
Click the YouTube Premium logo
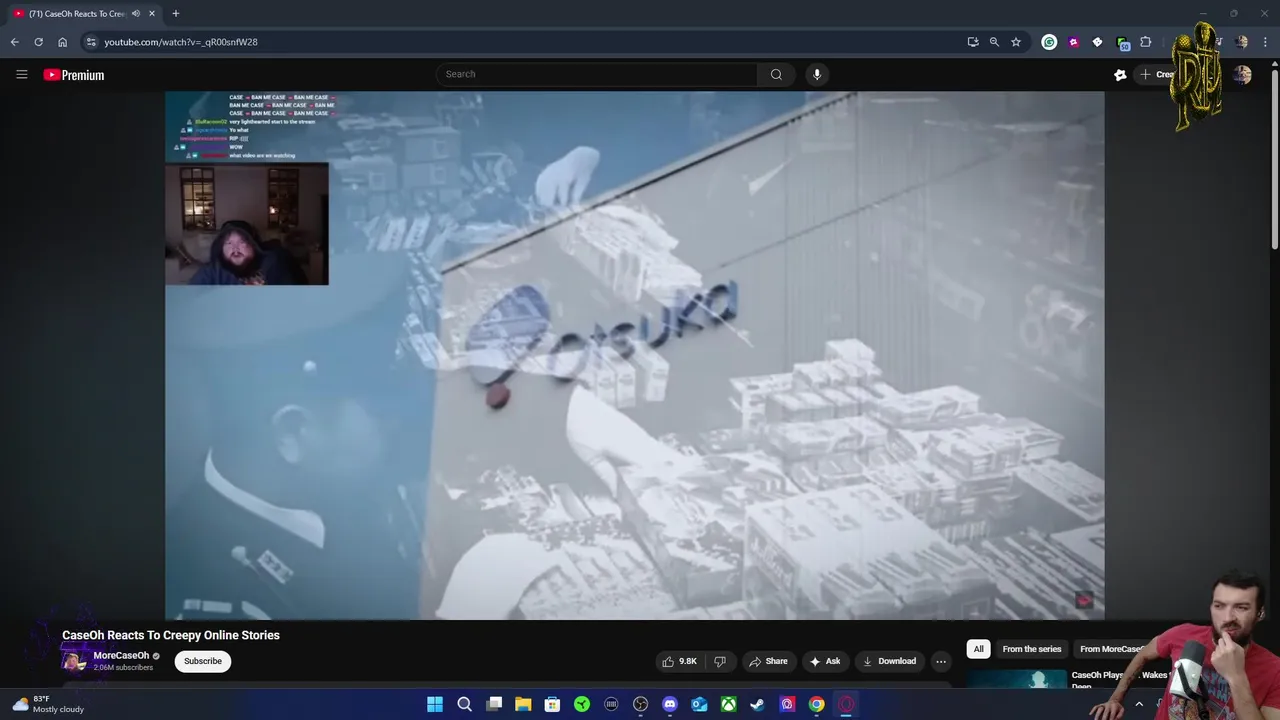[74, 75]
